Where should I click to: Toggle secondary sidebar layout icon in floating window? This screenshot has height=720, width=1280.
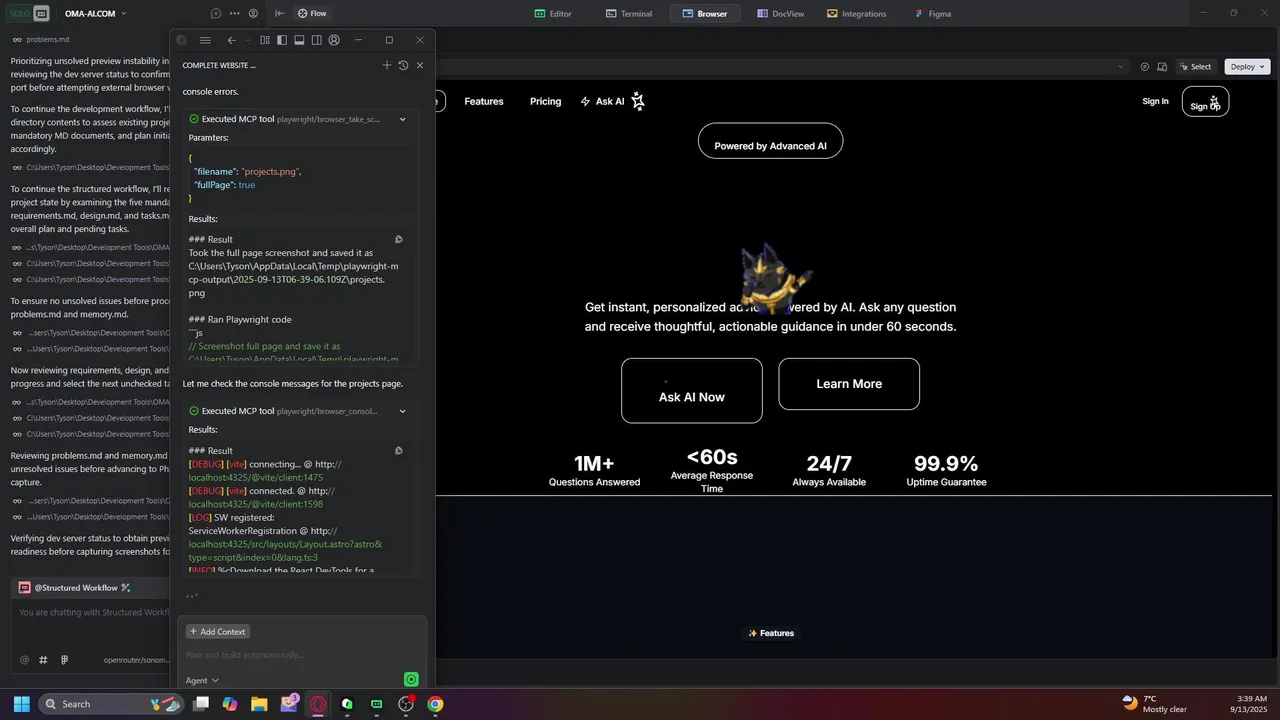[x=316, y=40]
